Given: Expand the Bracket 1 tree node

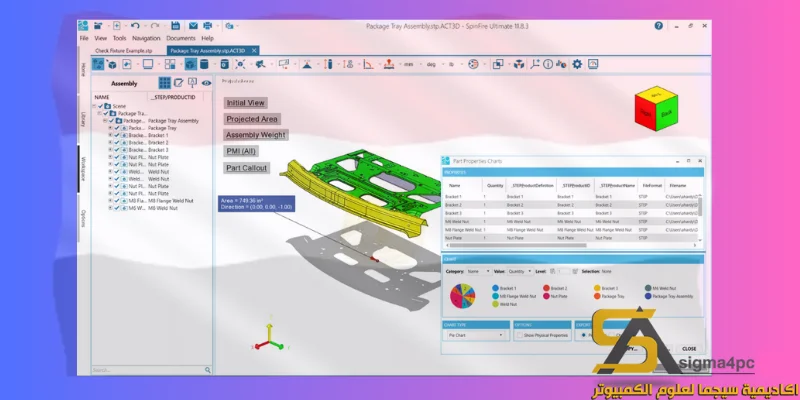Looking at the screenshot, I should pyautogui.click(x=110, y=136).
